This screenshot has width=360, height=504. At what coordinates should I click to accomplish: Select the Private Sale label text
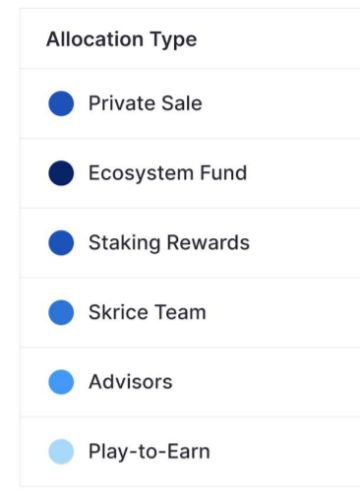click(145, 103)
